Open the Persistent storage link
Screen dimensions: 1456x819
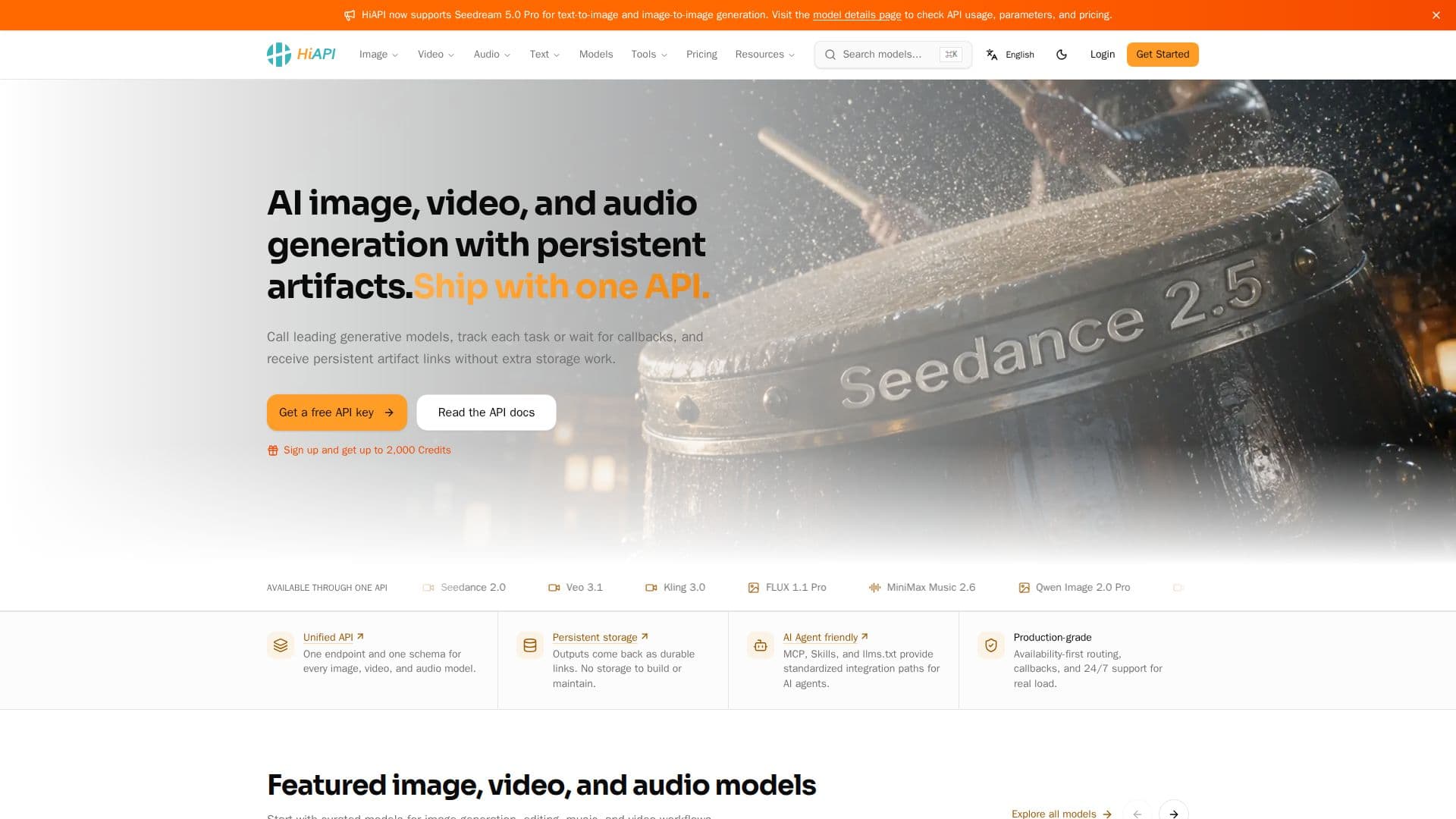click(601, 637)
